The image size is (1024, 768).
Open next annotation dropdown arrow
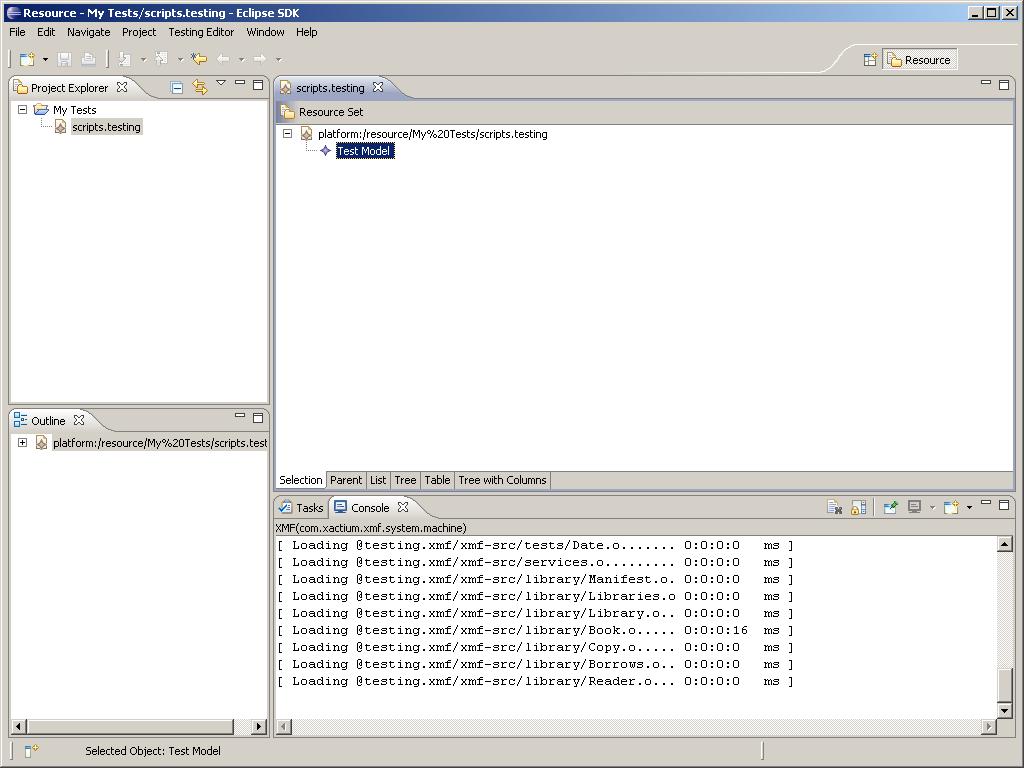(x=143, y=59)
